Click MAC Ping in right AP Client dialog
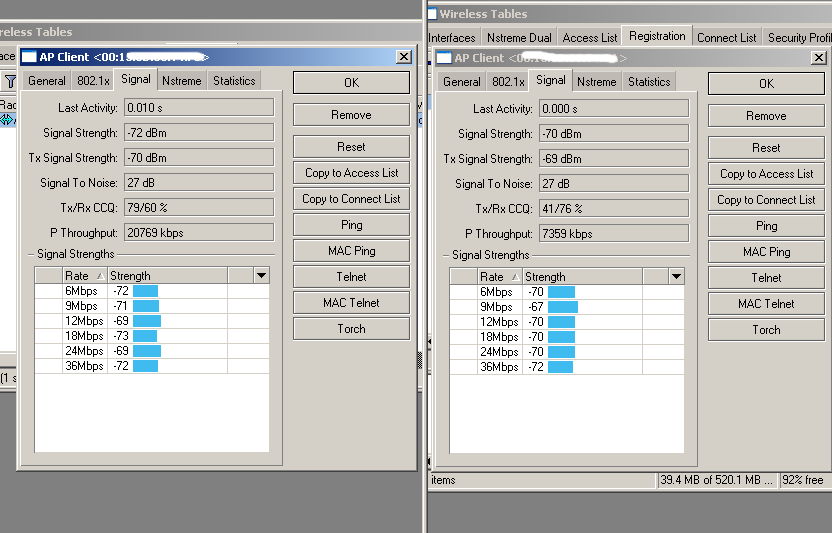This screenshot has height=533, width=832. 766,252
